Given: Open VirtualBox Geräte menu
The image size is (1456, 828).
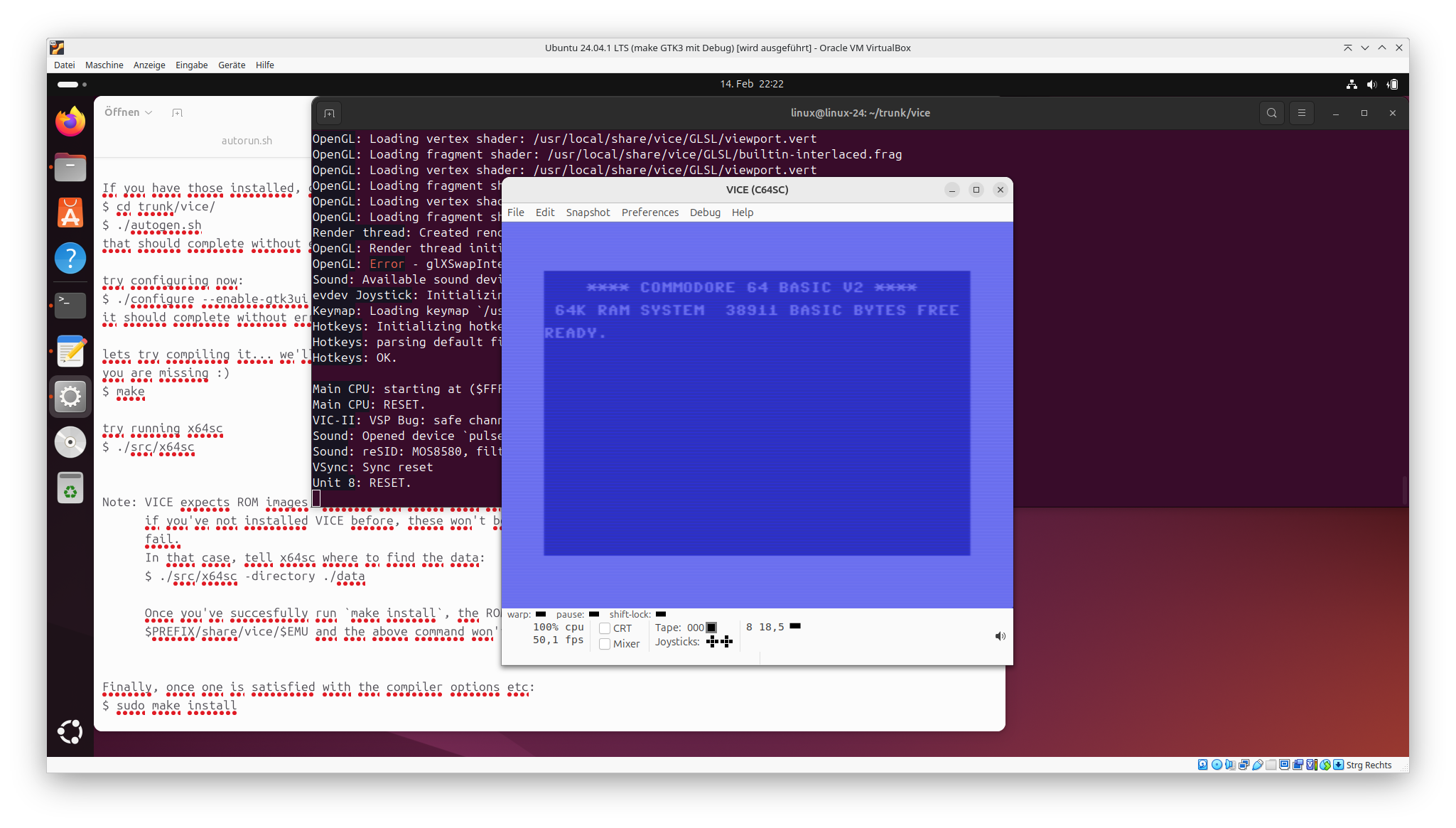Looking at the screenshot, I should pos(232,65).
